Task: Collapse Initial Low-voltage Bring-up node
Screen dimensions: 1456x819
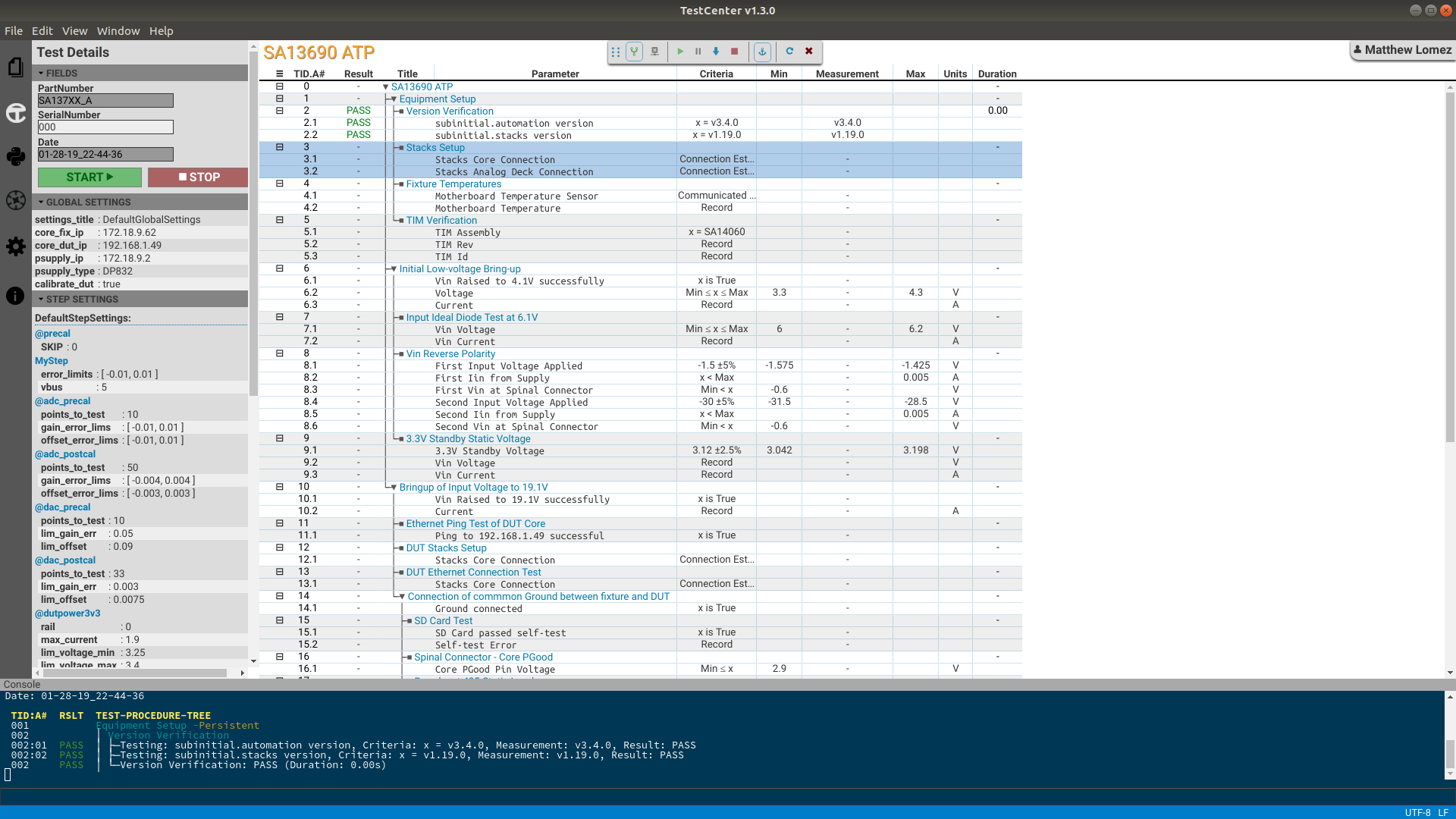Action: (x=394, y=269)
